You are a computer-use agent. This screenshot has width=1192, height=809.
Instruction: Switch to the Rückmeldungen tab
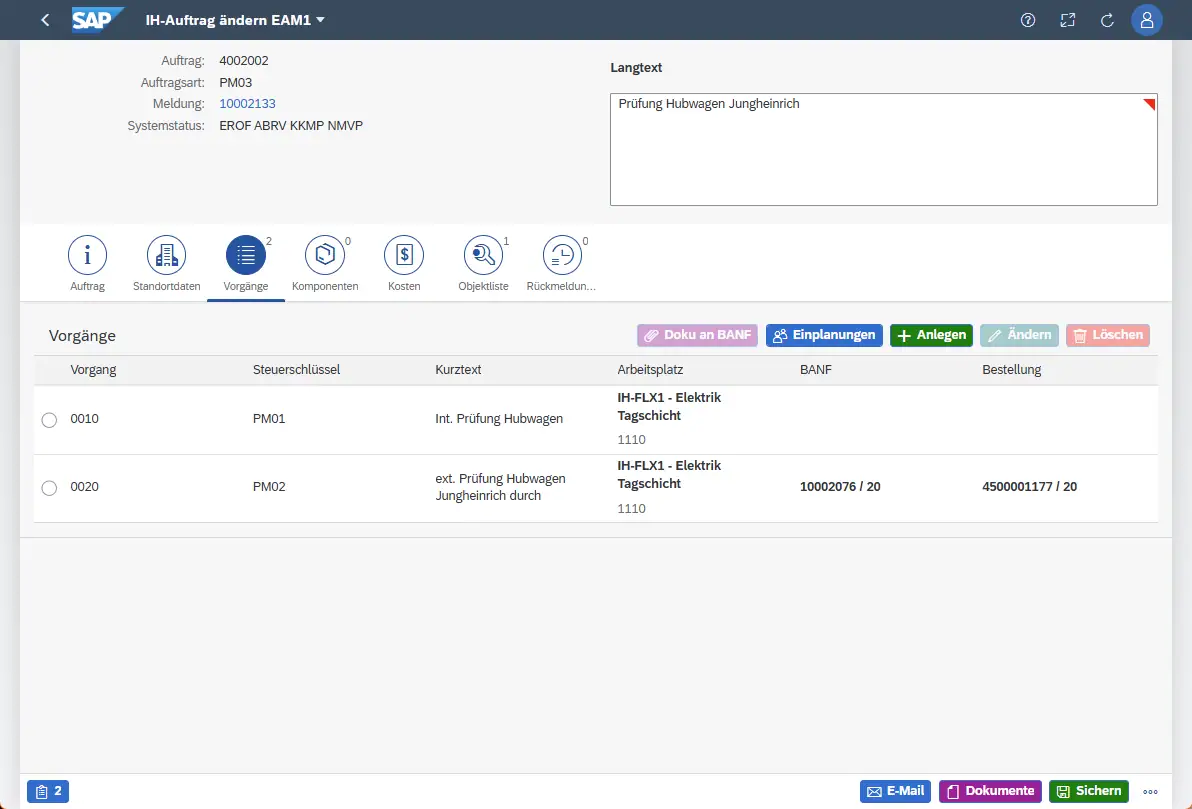tap(561, 264)
